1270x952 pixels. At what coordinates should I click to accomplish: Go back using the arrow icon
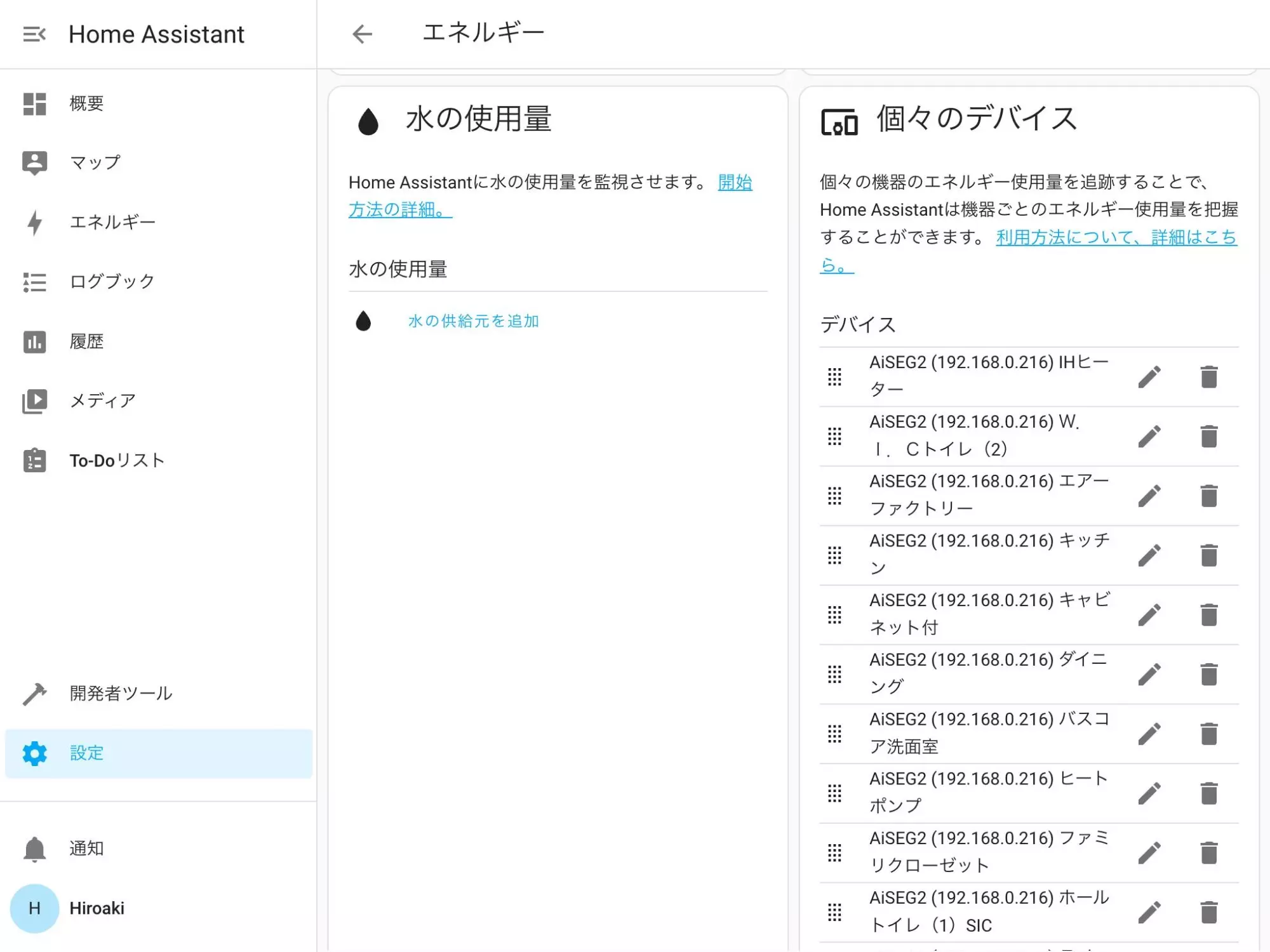[x=362, y=34]
